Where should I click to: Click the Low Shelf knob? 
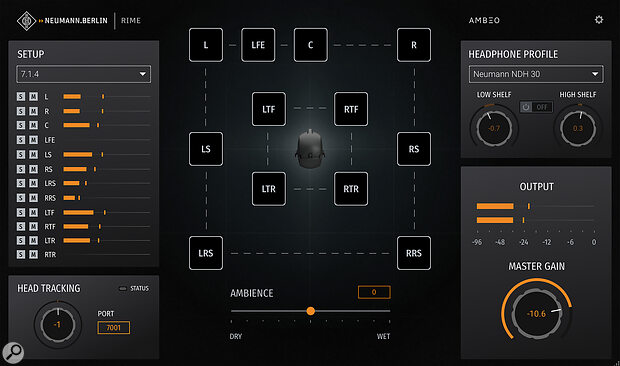[x=494, y=128]
